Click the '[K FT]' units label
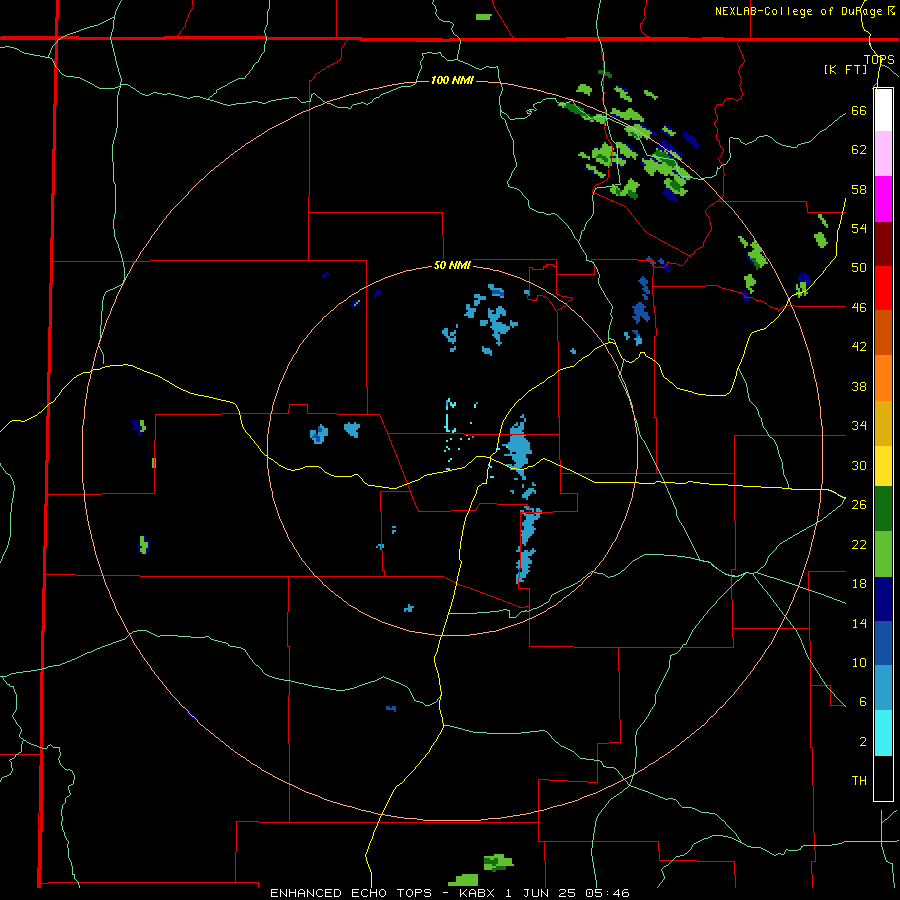 tap(845, 69)
